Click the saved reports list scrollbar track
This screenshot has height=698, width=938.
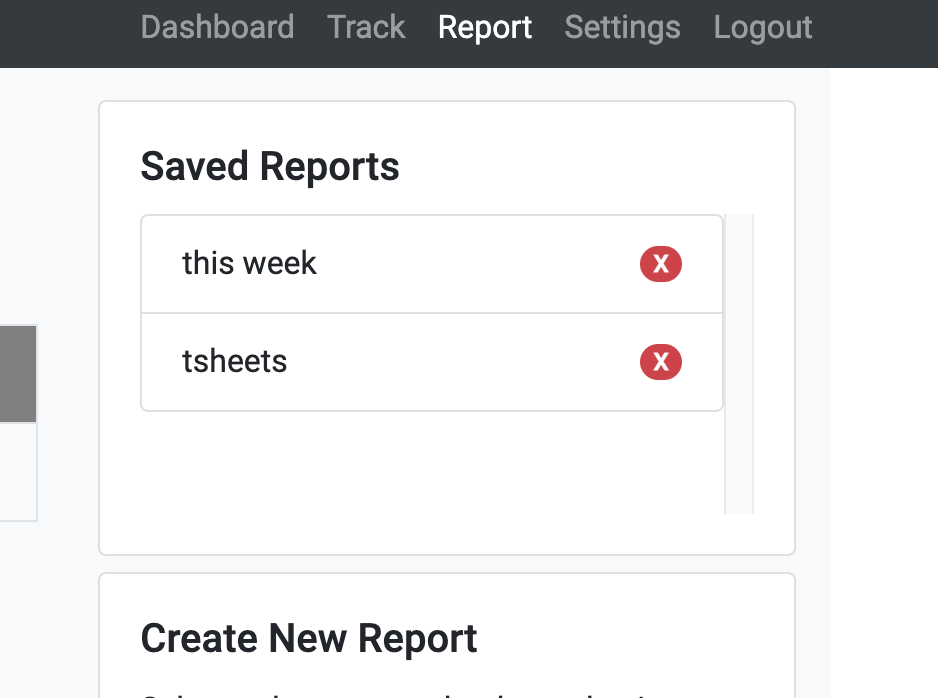pos(739,364)
